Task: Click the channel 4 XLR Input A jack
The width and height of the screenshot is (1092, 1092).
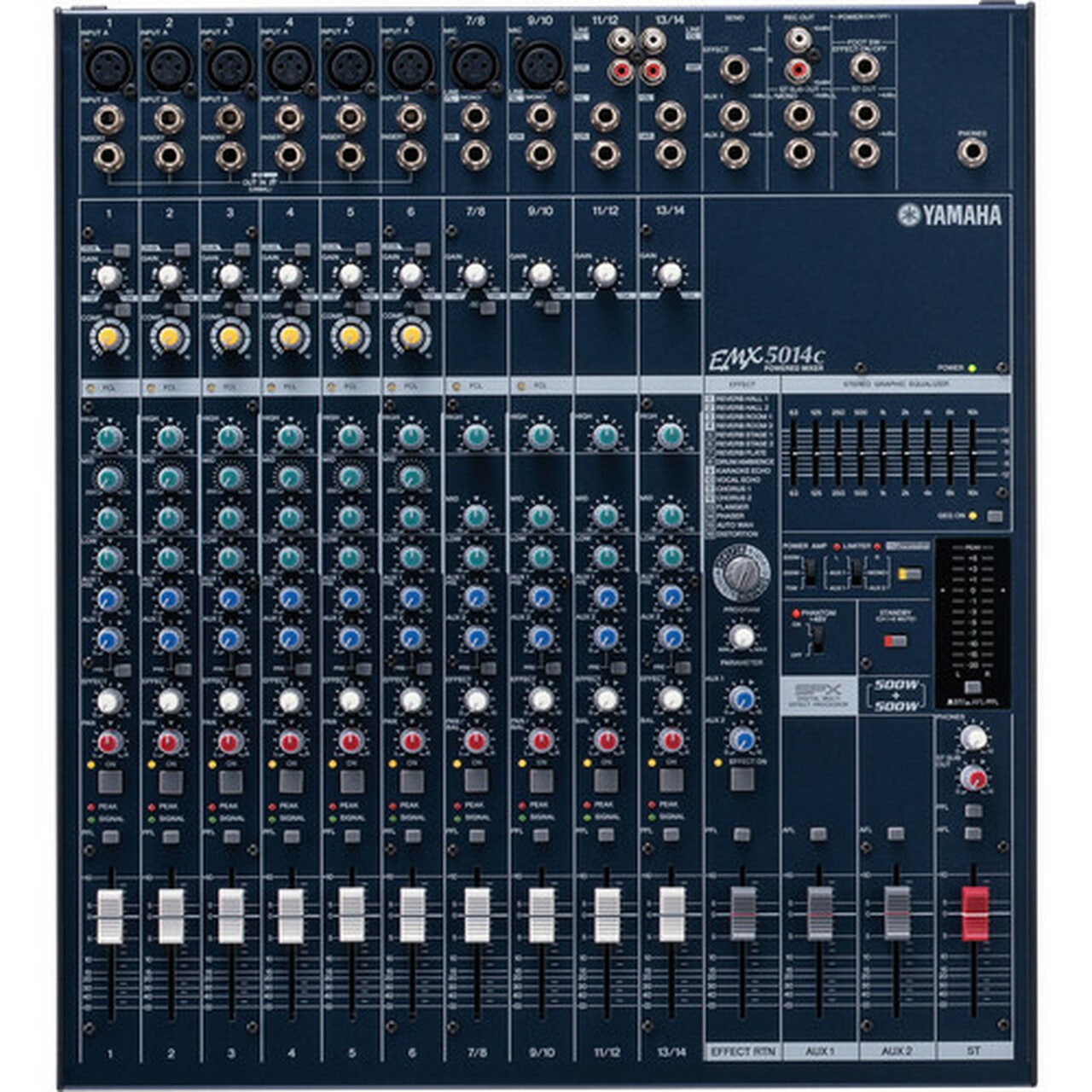Action: point(290,67)
